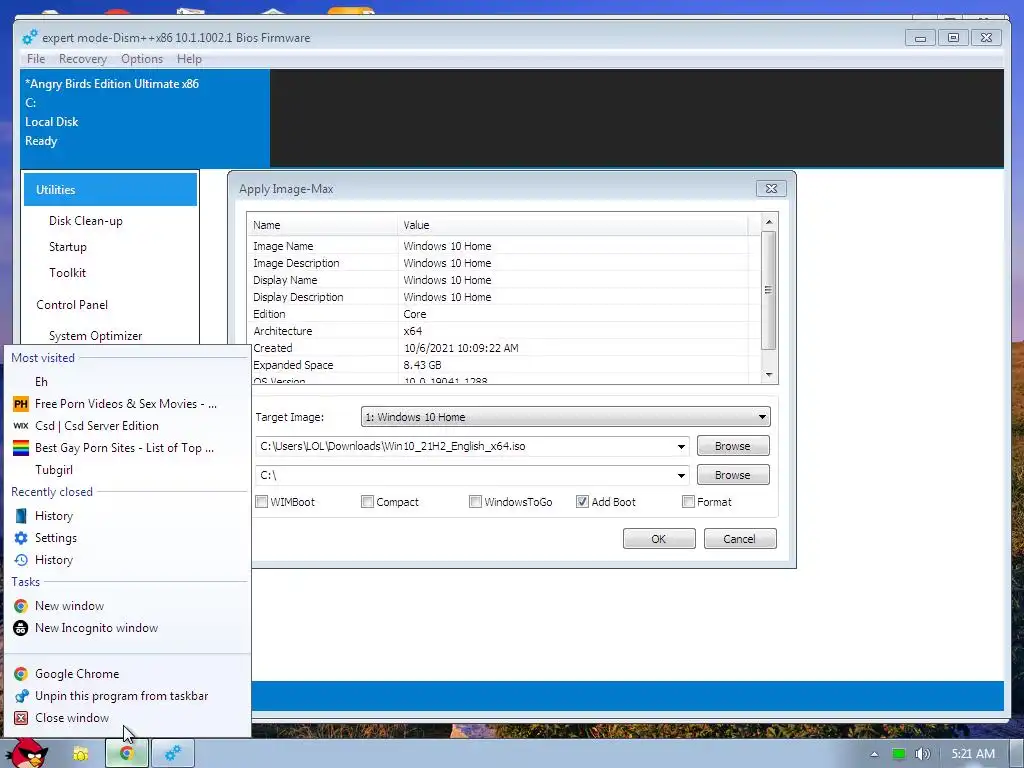Select Control Panel in sidebar

click(72, 305)
